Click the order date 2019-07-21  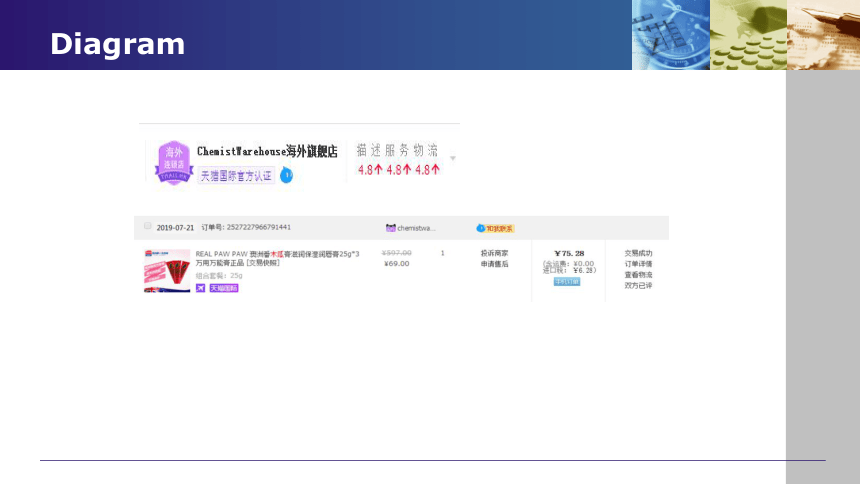175,228
